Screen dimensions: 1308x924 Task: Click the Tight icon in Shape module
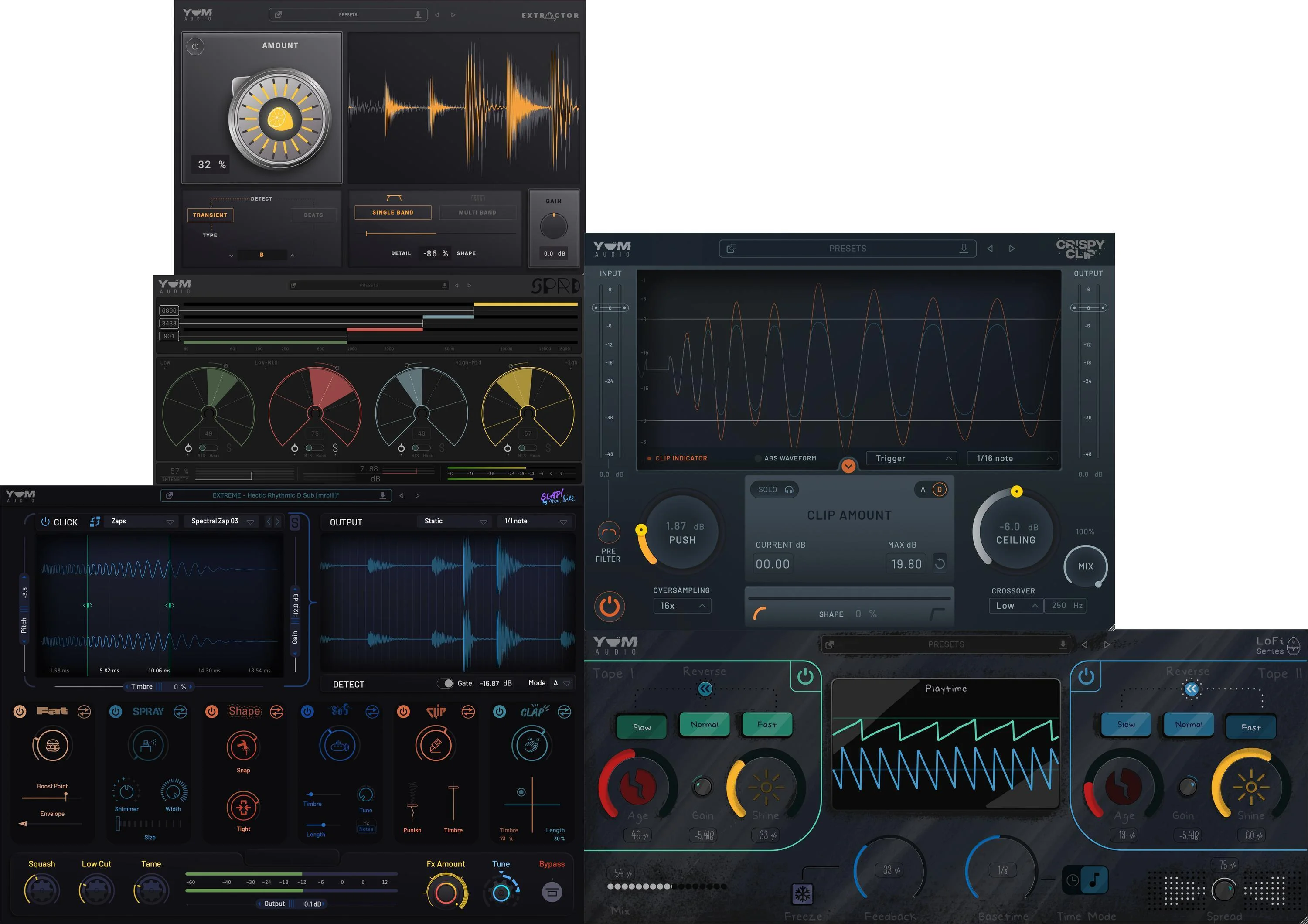[243, 807]
